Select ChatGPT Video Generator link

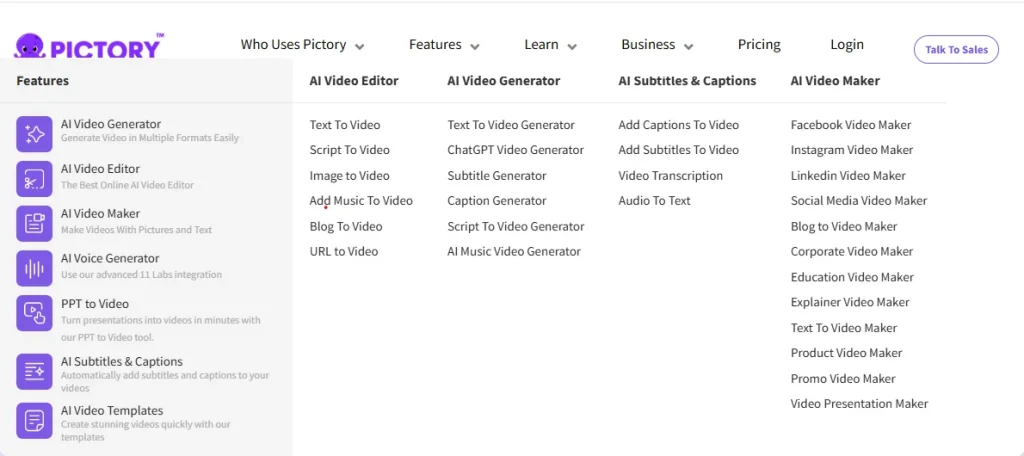(515, 150)
